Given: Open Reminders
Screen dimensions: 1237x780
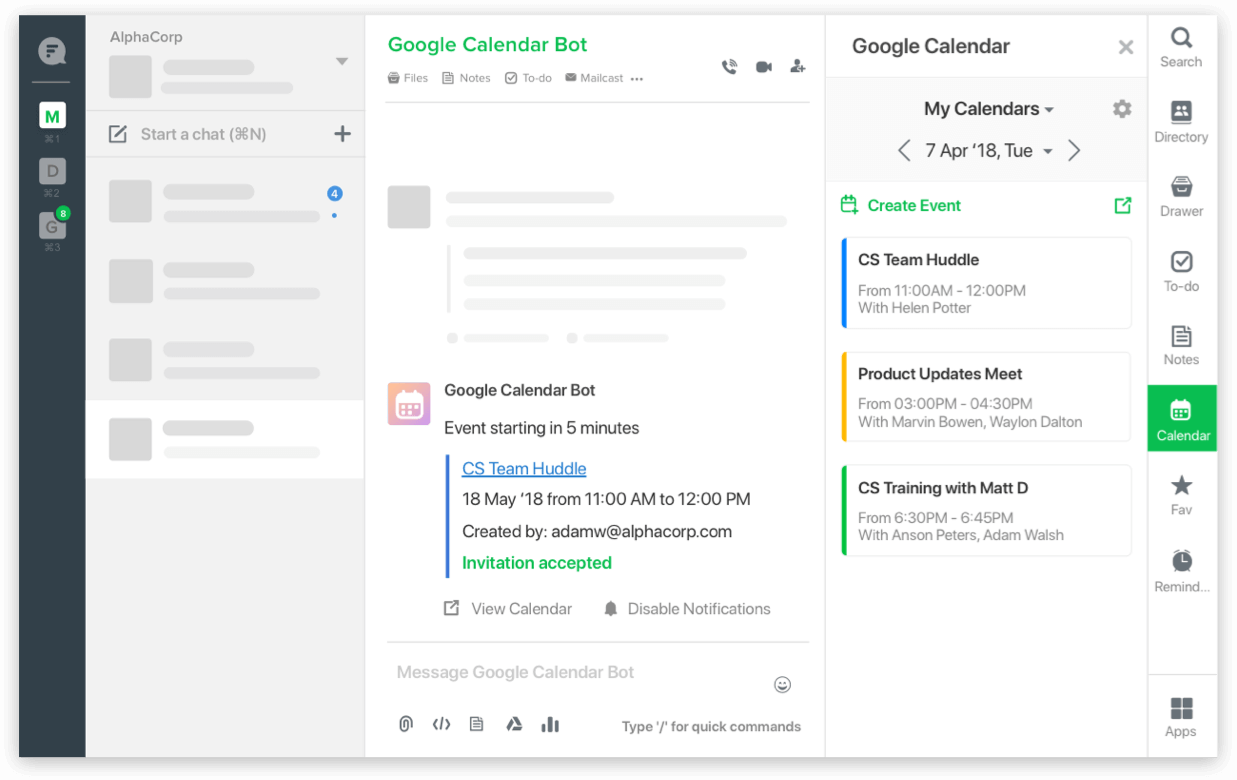Looking at the screenshot, I should [x=1181, y=572].
